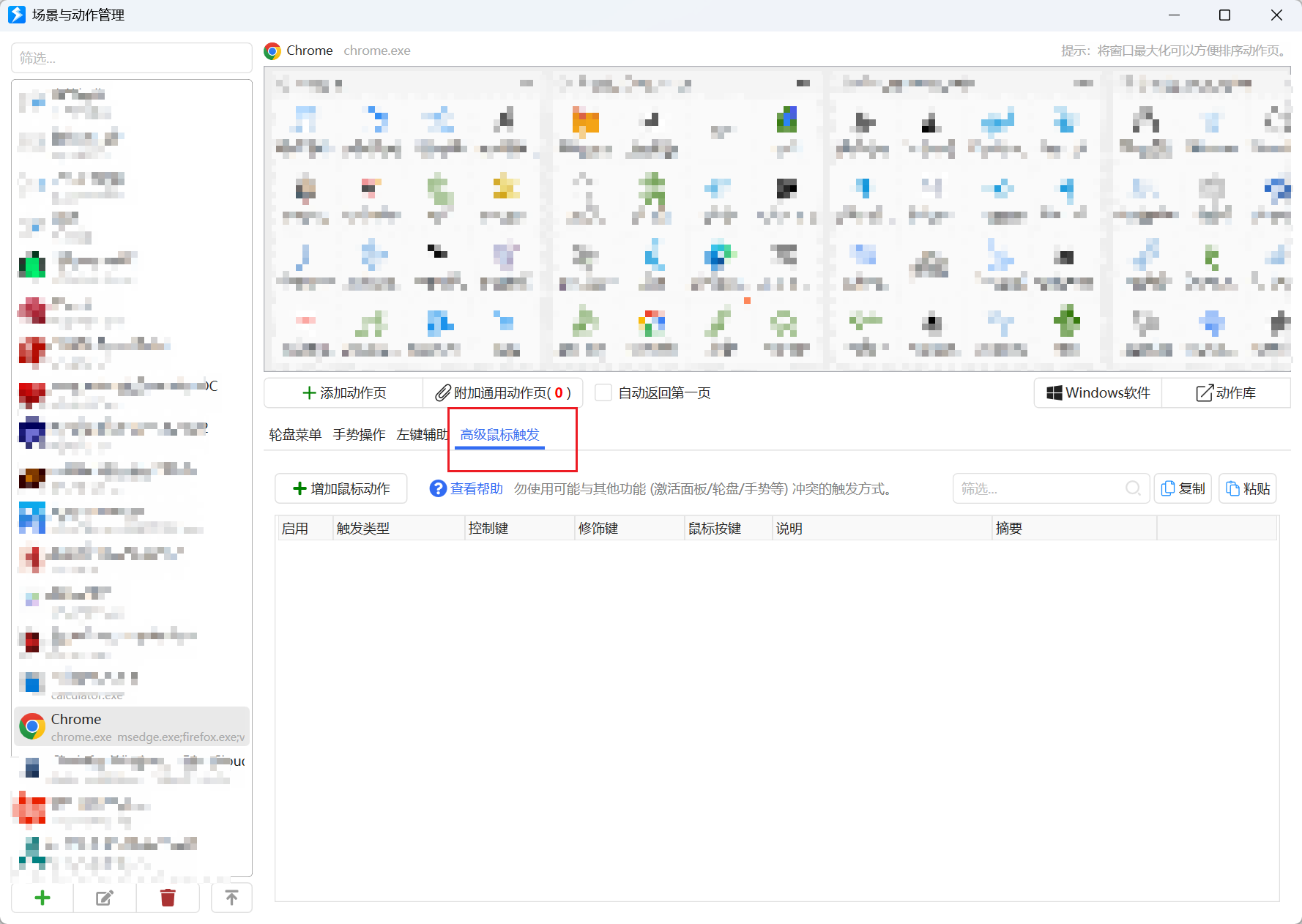This screenshot has width=1302, height=924.
Task: Open the 左键辅助 tab
Action: coord(422,435)
